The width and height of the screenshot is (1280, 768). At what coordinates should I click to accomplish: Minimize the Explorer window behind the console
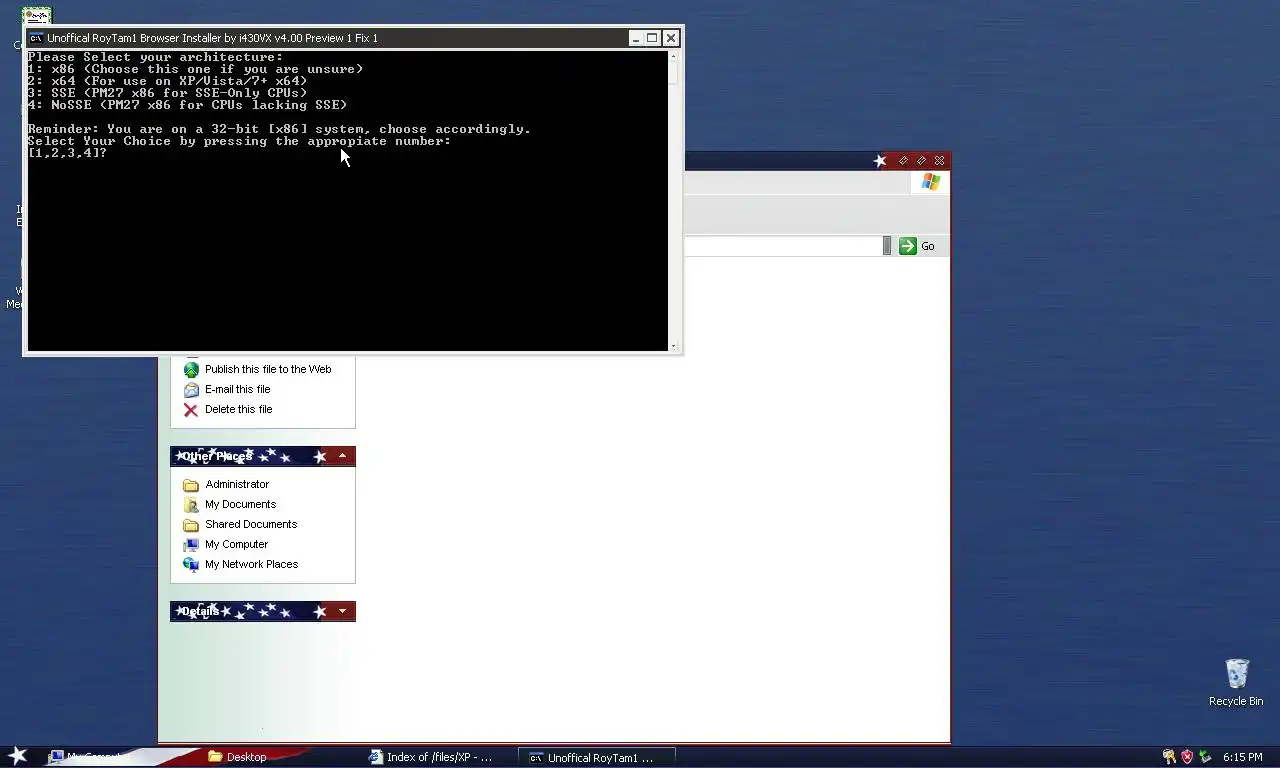[x=903, y=160]
